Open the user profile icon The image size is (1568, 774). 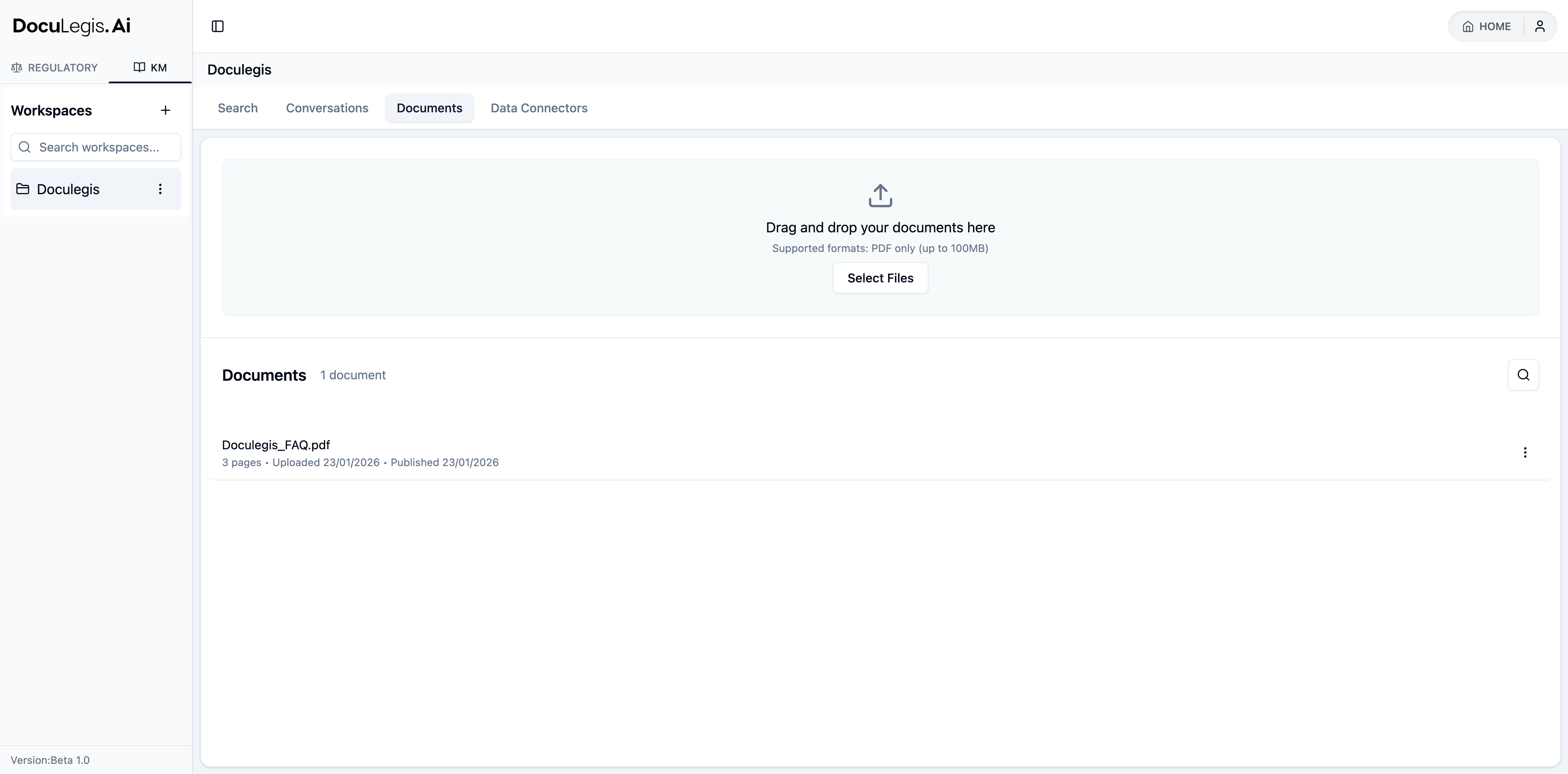point(1540,26)
